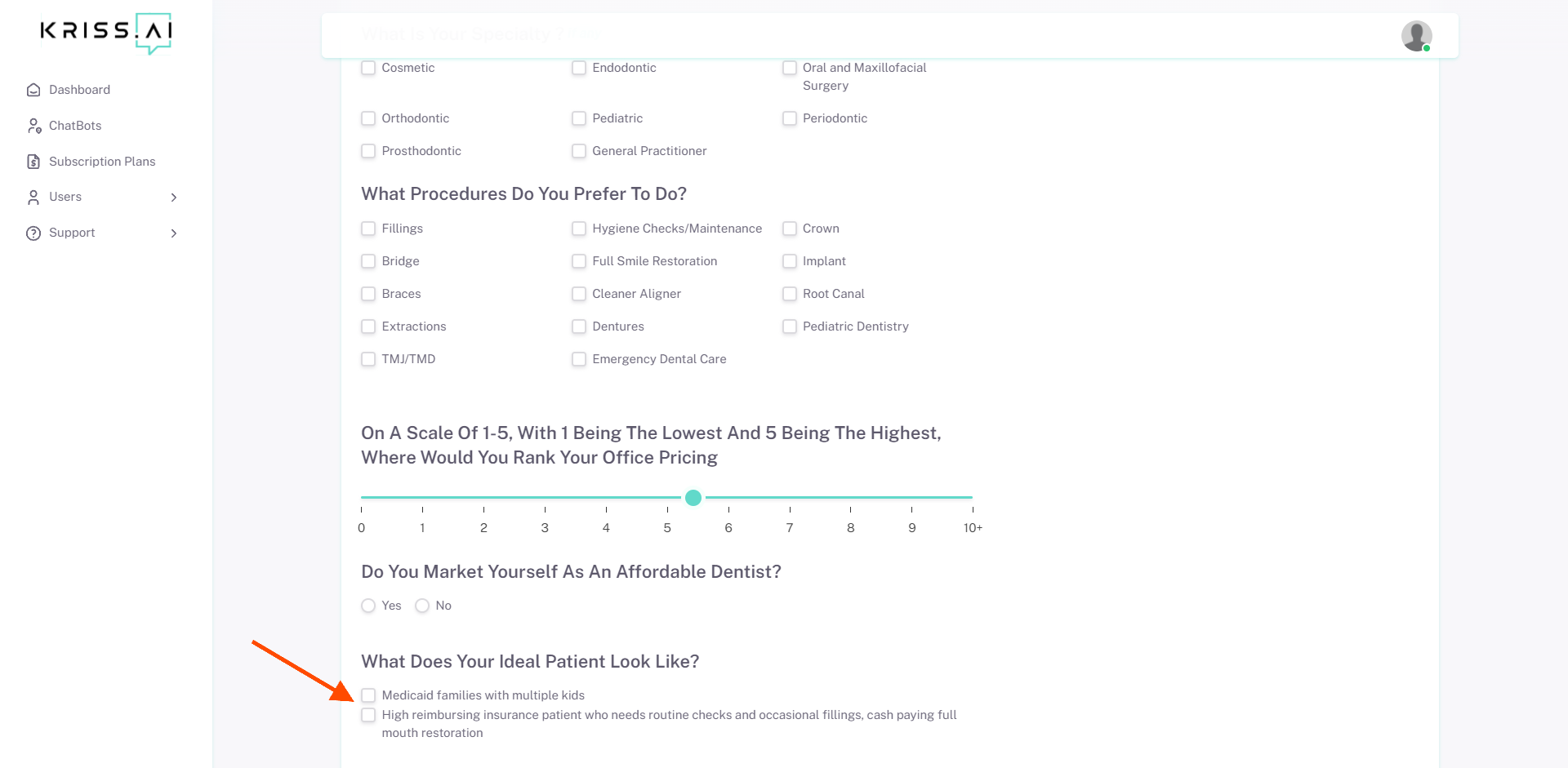Image resolution: width=1568 pixels, height=768 pixels.
Task: Tick the Root Canal procedure checkbox
Action: click(790, 294)
